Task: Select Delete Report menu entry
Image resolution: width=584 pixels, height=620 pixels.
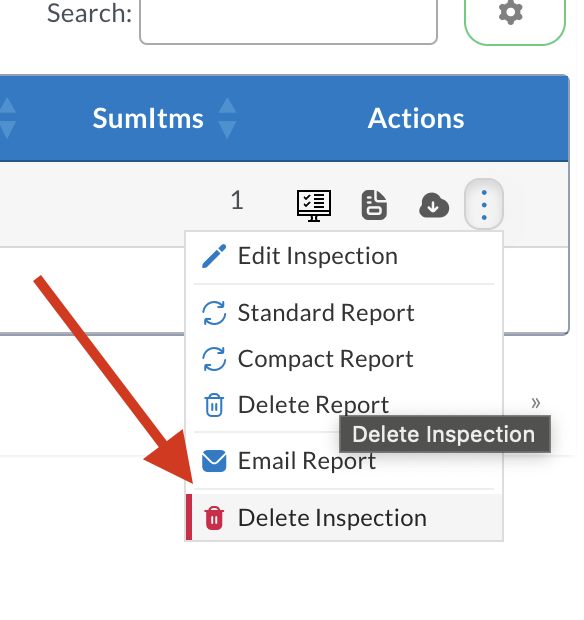Action: [x=344, y=405]
